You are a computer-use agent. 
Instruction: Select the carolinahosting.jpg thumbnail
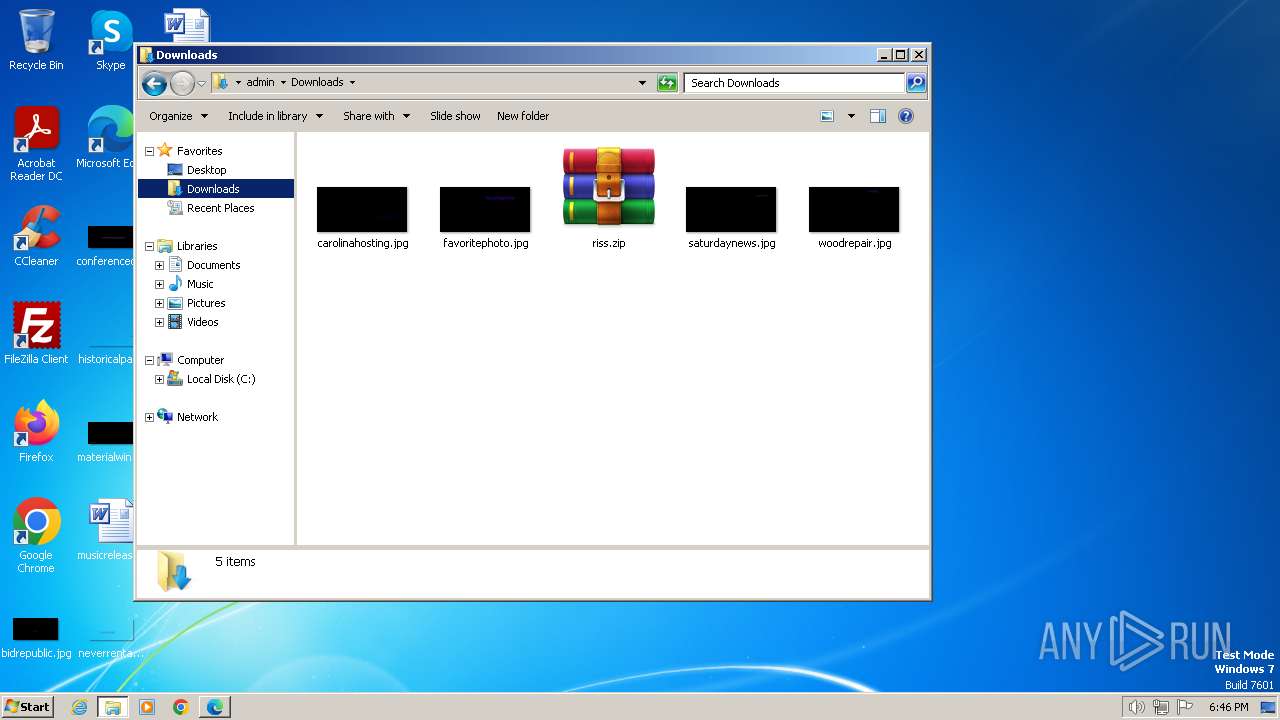(362, 209)
